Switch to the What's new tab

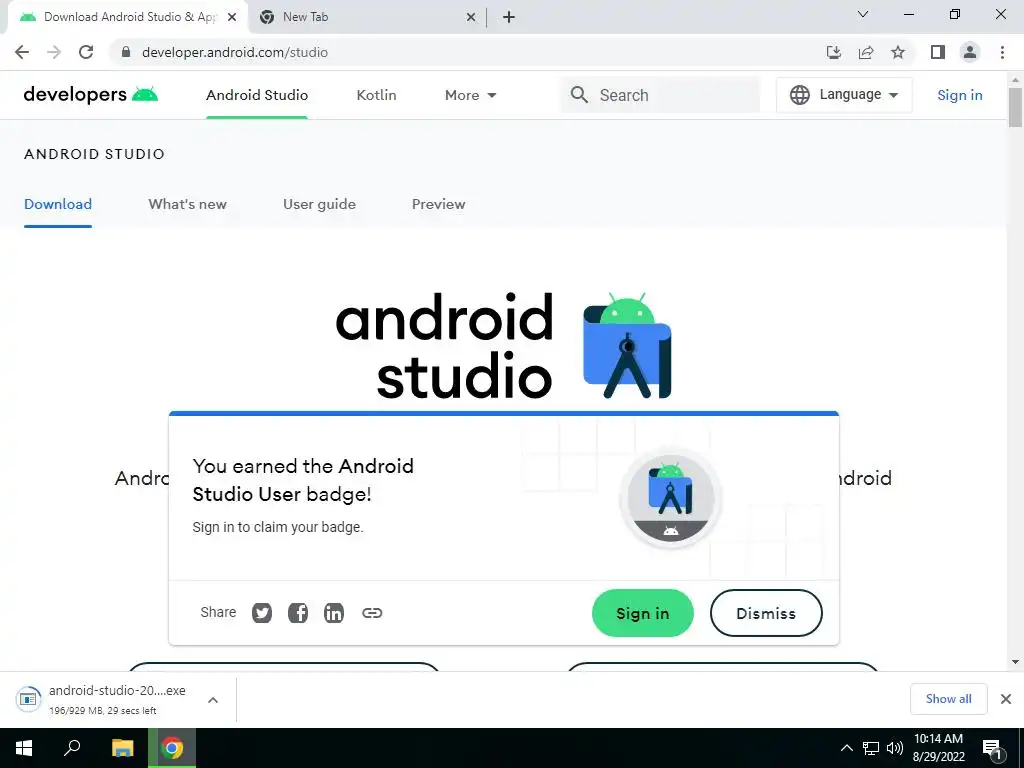pyautogui.click(x=187, y=204)
